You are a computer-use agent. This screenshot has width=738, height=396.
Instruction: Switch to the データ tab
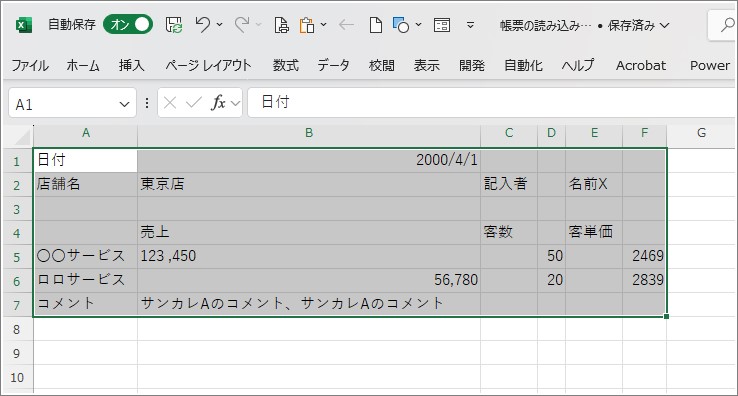(333, 65)
